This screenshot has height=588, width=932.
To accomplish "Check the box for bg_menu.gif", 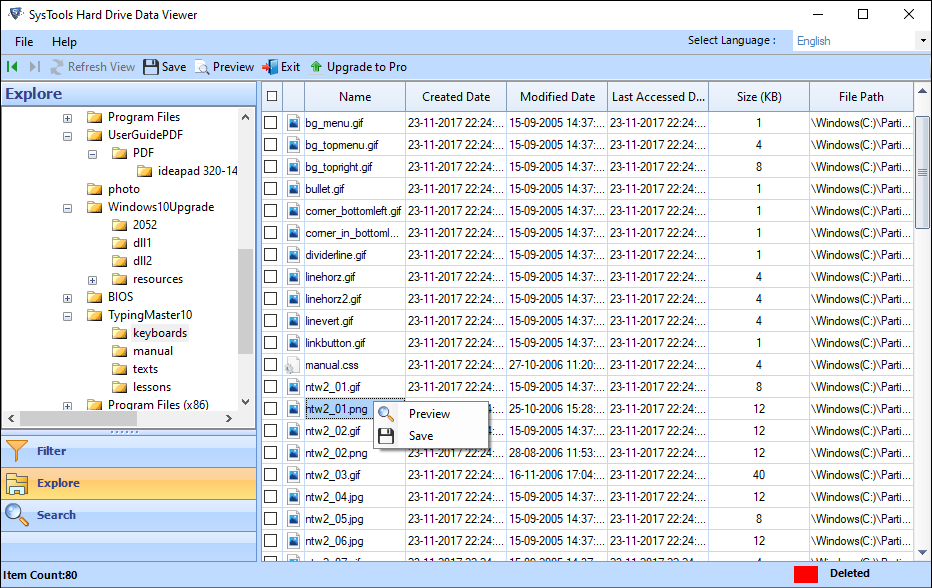I will (x=270, y=123).
